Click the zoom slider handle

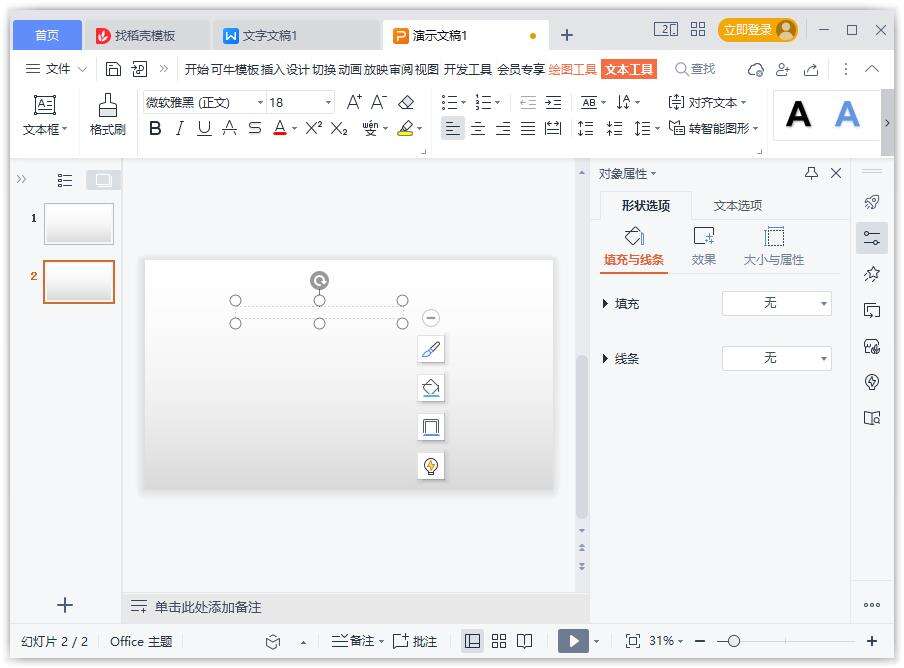(x=733, y=641)
